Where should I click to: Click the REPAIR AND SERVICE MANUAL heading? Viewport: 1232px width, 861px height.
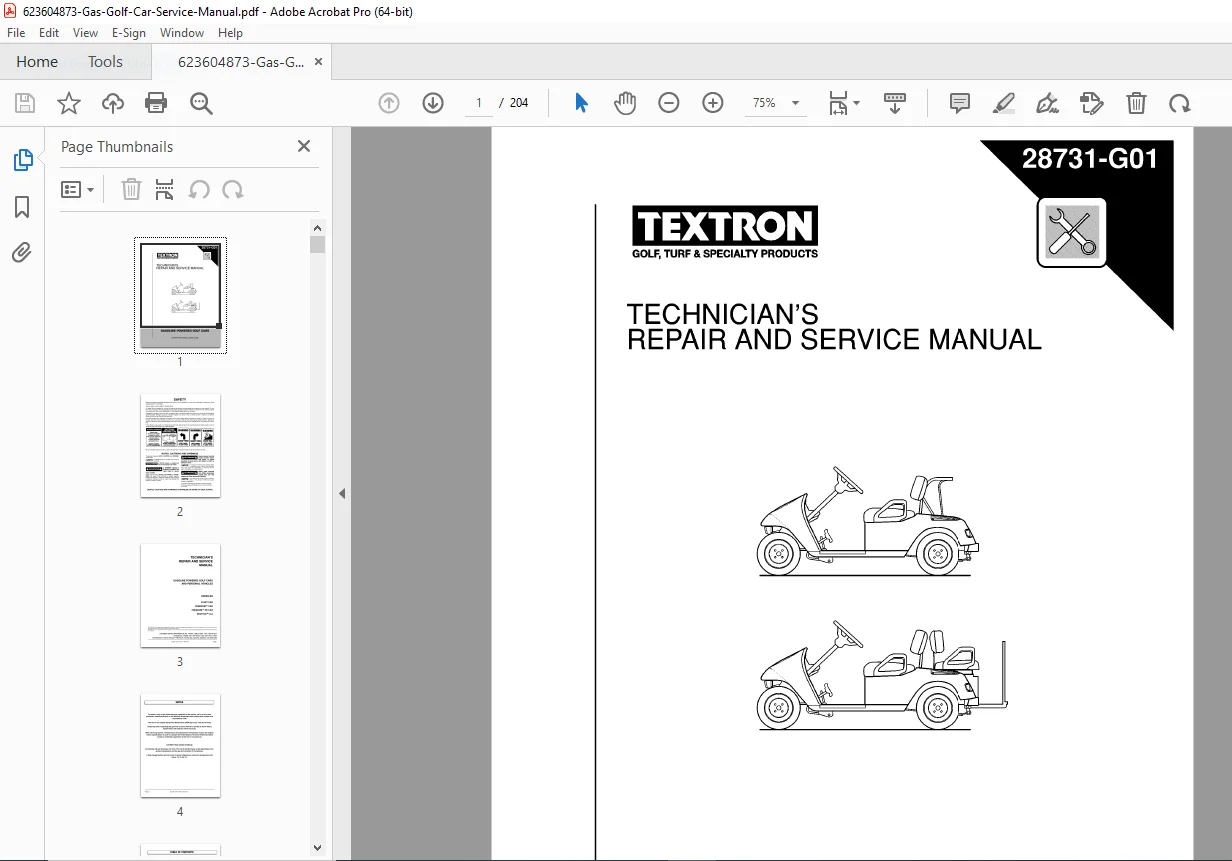[834, 340]
